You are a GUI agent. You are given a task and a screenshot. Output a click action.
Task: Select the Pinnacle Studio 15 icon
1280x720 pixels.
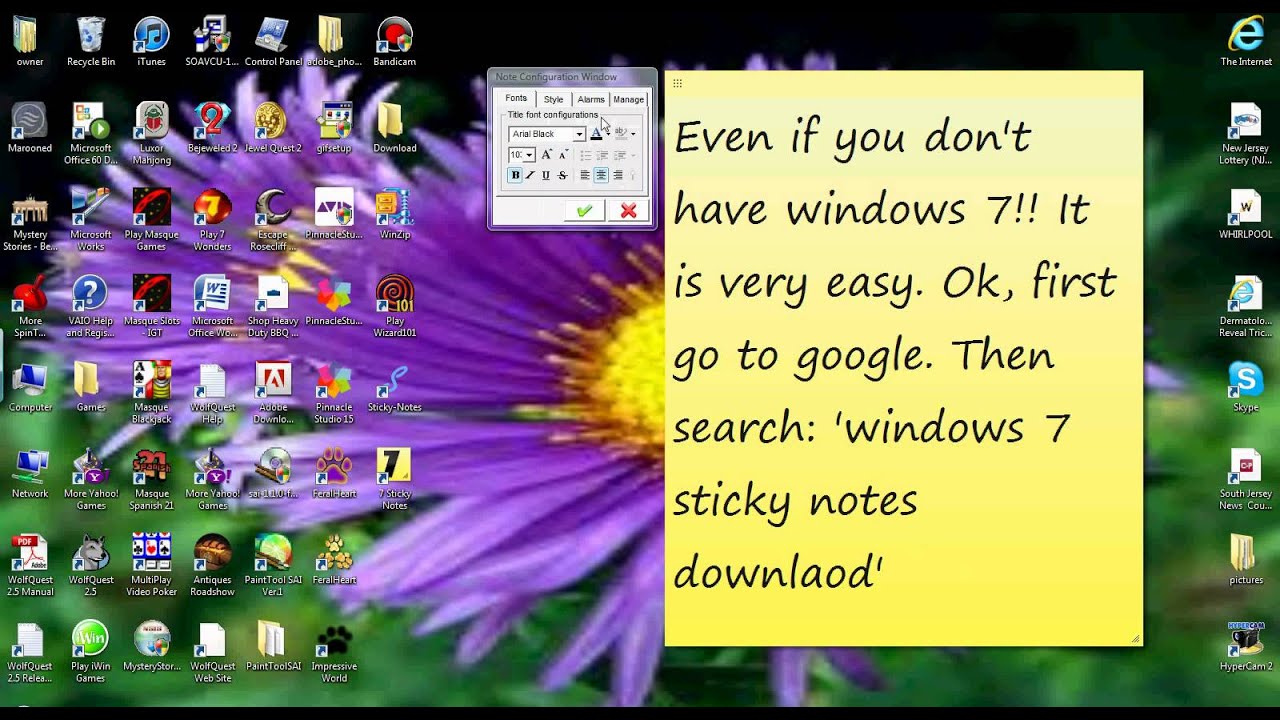334,392
